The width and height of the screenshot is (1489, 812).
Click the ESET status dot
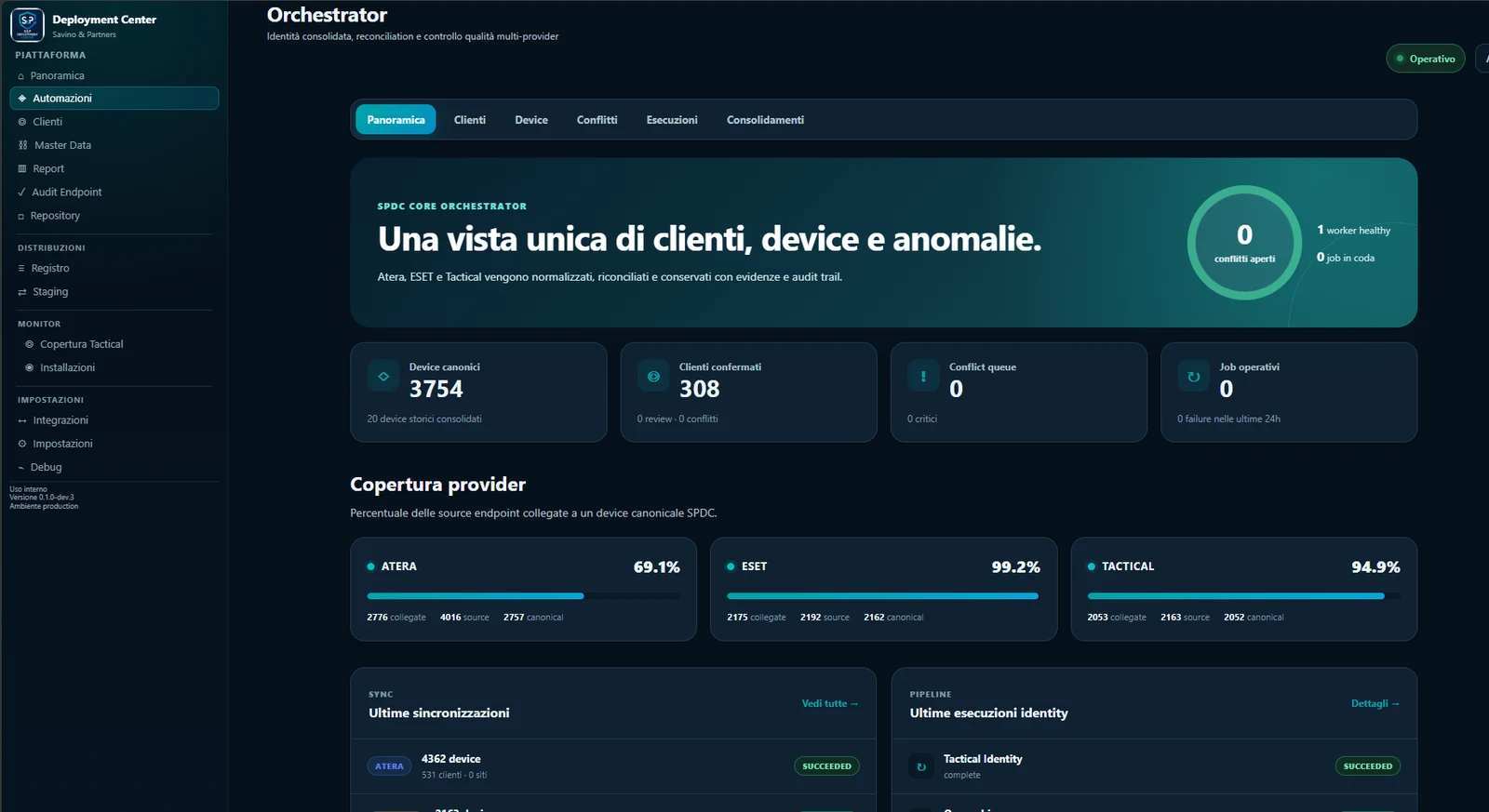click(731, 566)
